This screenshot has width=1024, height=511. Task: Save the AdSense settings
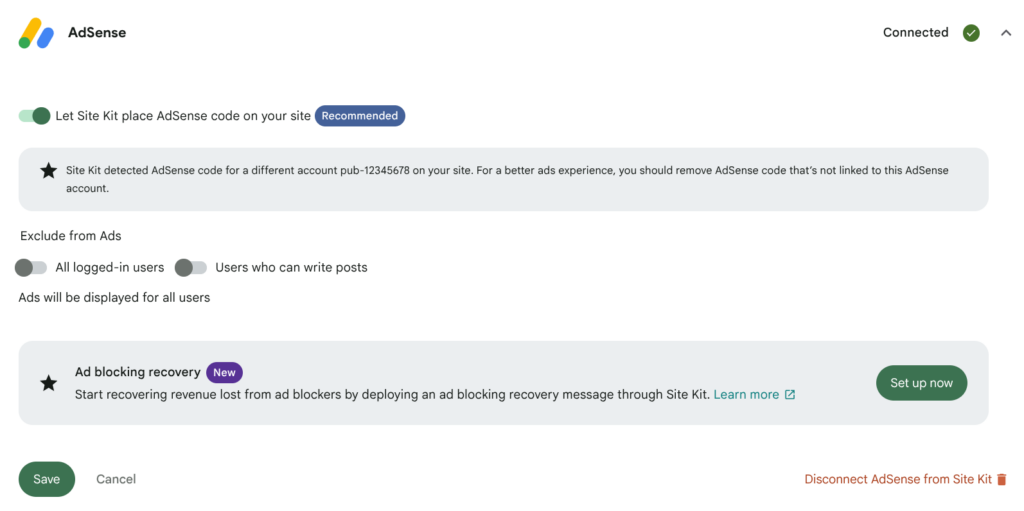(x=47, y=480)
